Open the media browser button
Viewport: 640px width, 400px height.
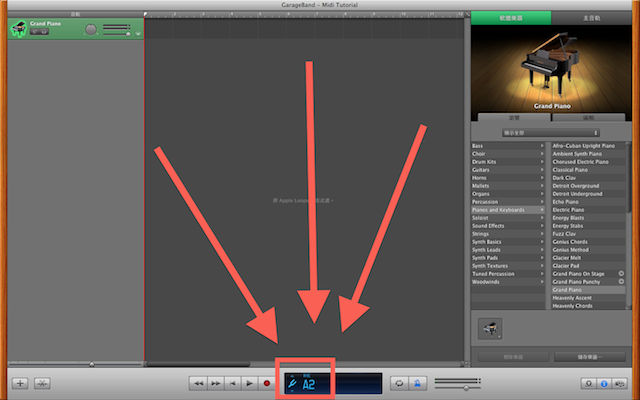[x=620, y=384]
